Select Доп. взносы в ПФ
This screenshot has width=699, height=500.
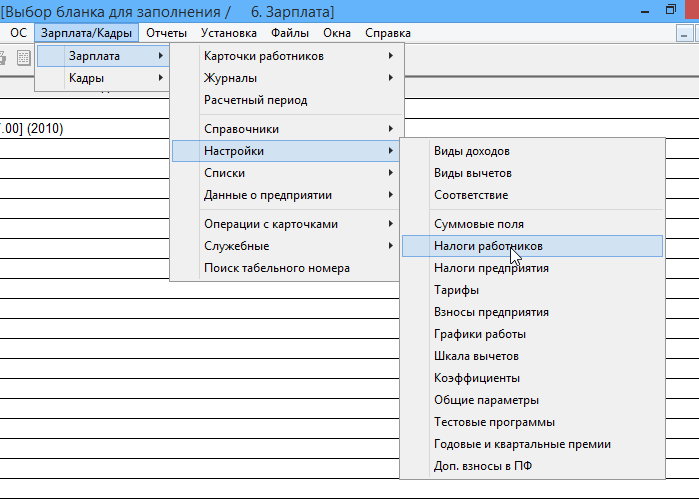point(532,466)
